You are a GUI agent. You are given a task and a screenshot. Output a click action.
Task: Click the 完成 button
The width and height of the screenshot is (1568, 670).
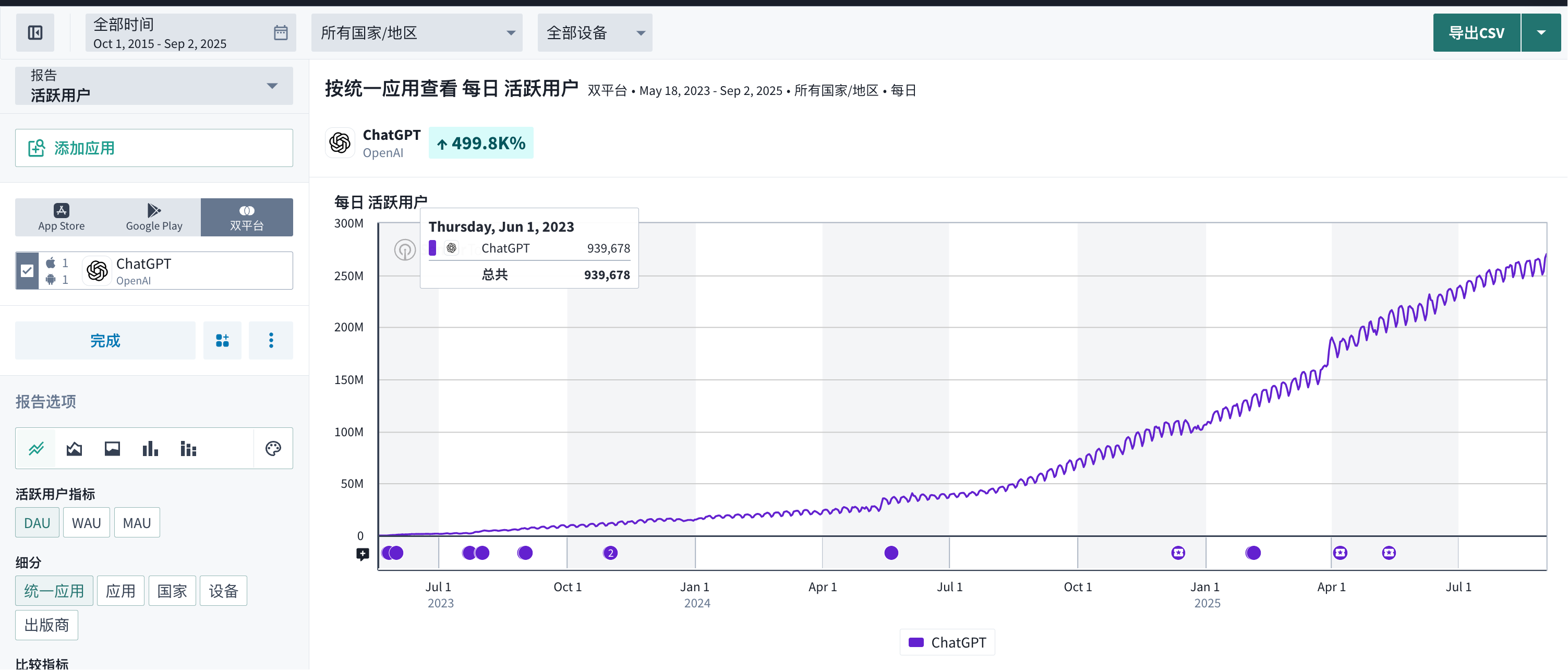click(x=105, y=341)
